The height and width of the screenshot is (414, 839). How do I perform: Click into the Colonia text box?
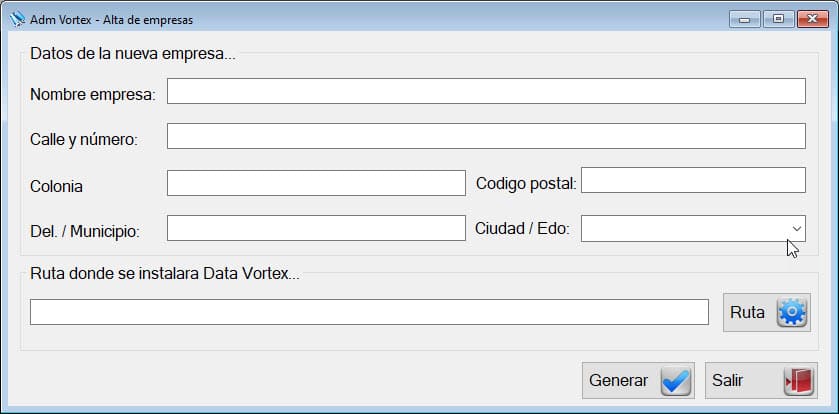[316, 183]
